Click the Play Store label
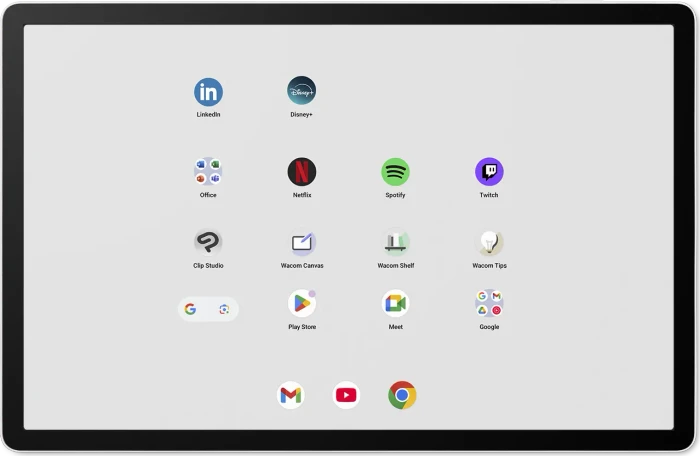This screenshot has height=456, width=700. tap(302, 327)
